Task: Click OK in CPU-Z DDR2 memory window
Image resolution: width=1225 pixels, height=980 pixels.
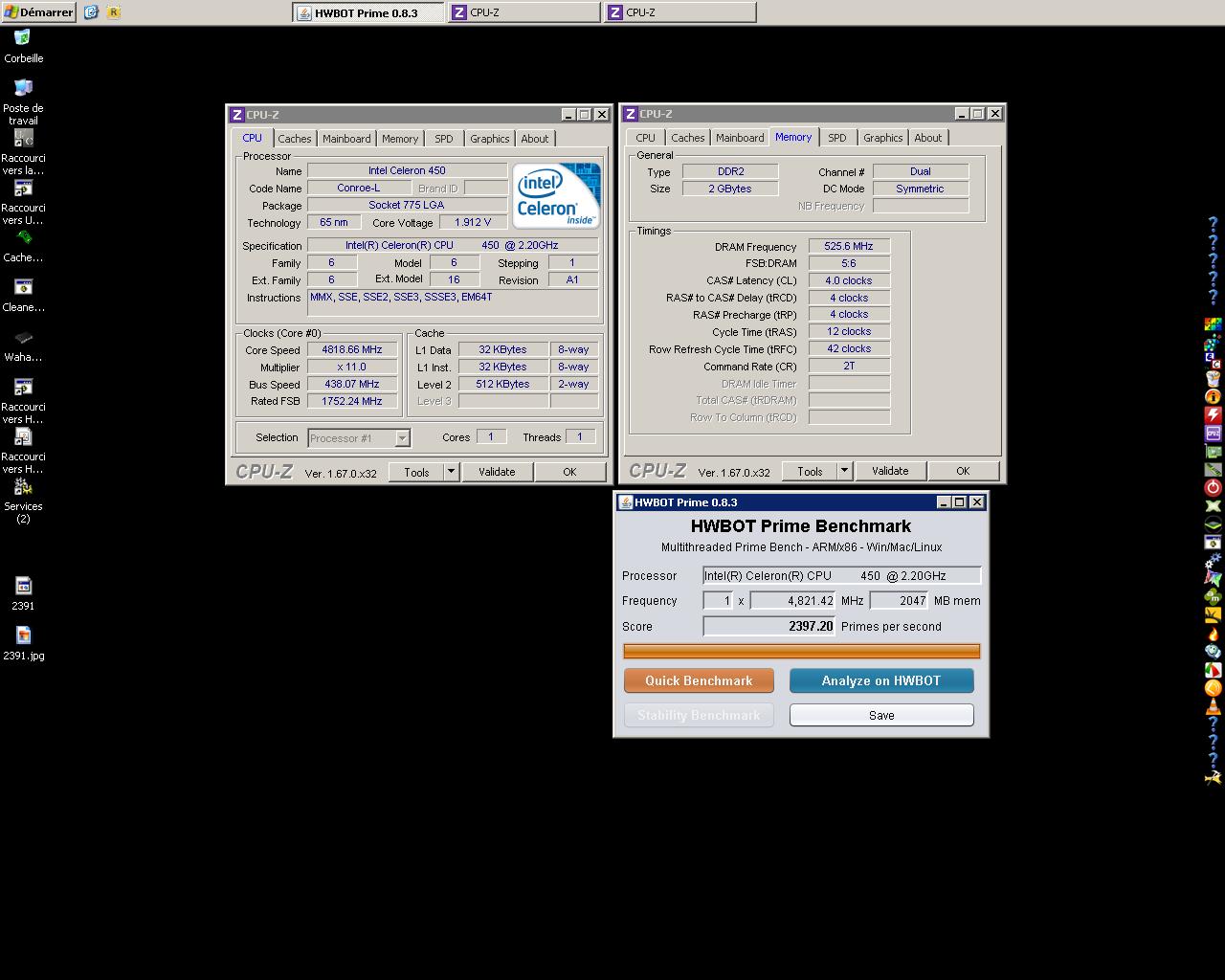Action: coord(963,471)
